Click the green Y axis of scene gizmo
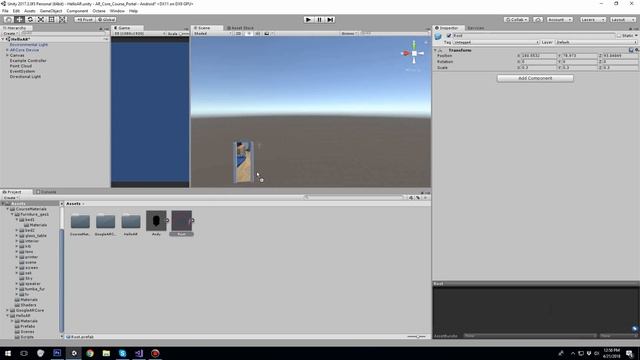 (x=414, y=44)
